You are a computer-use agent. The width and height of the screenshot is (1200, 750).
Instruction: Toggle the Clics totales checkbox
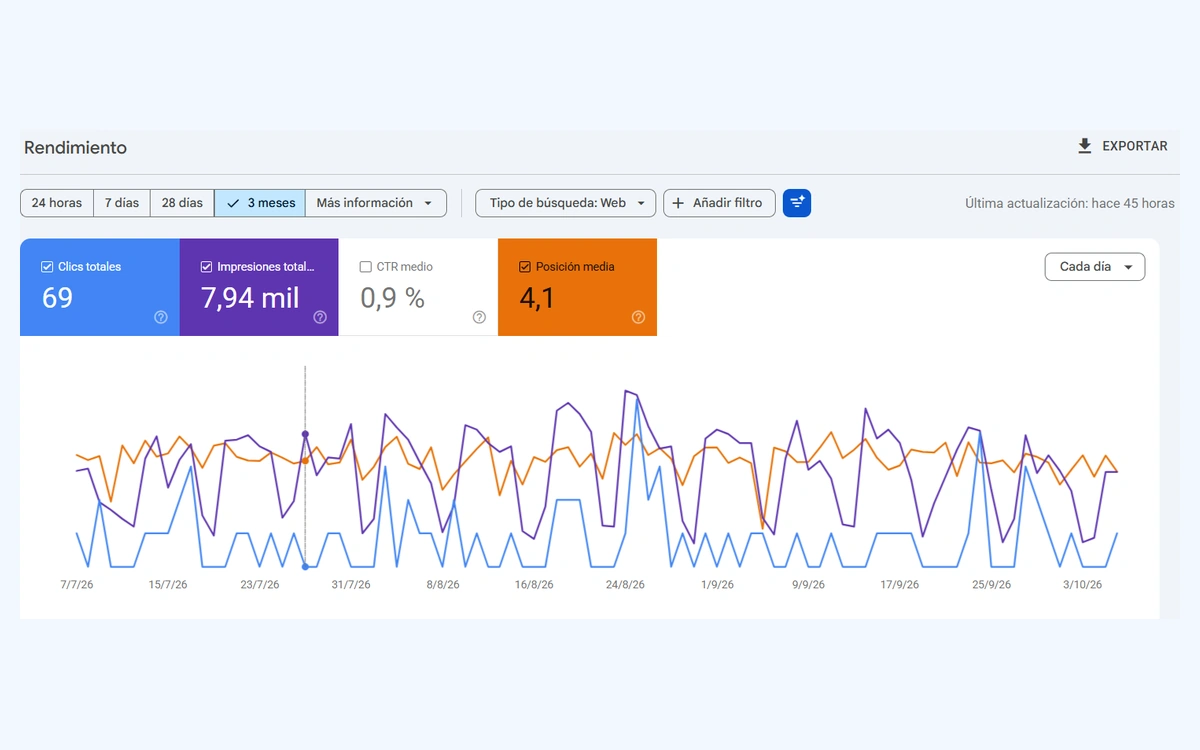click(47, 267)
